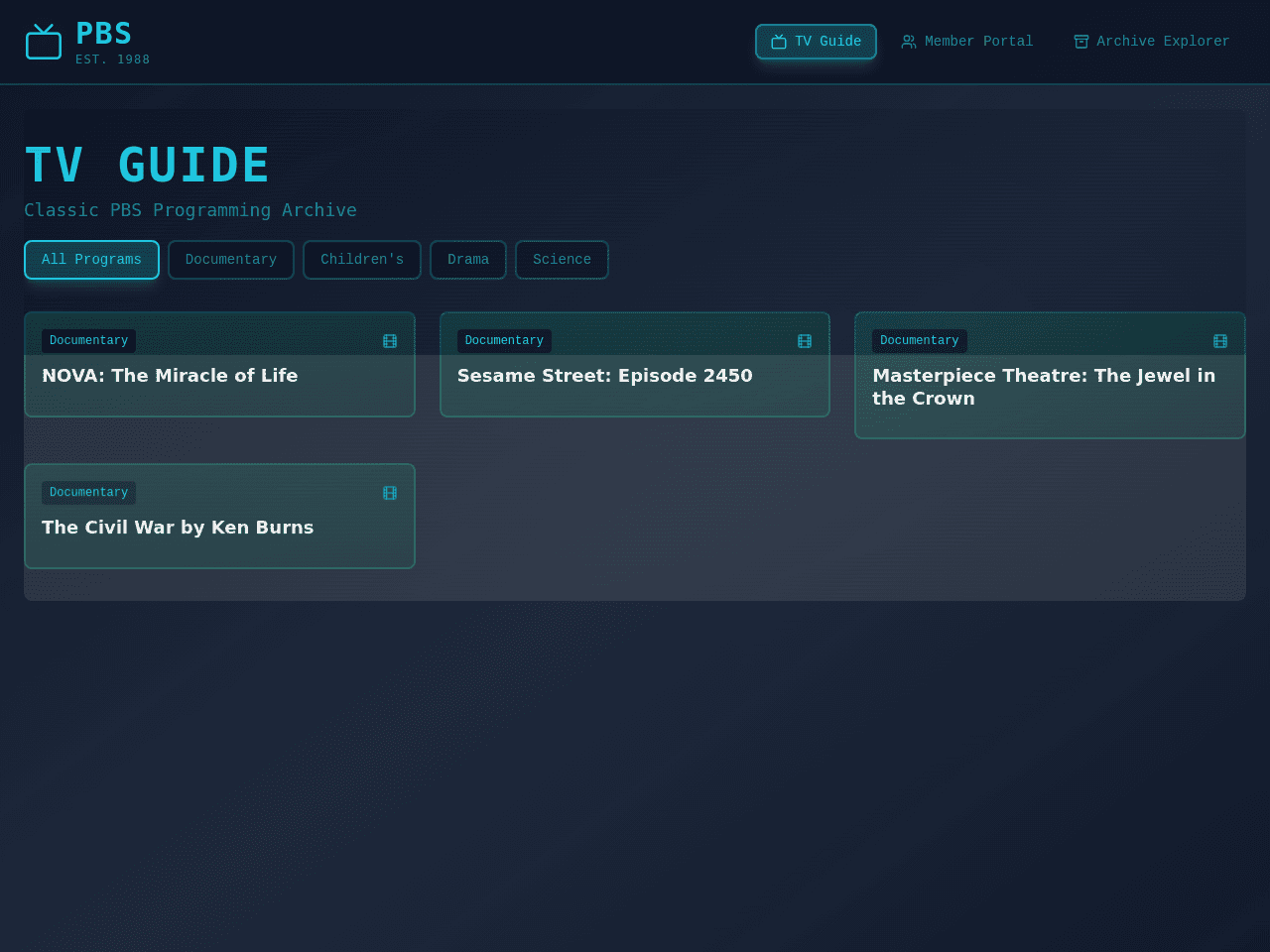Viewport: 1270px width, 952px height.
Task: Click film icon on Masterpiece Theatre card
Action: pyautogui.click(x=1220, y=341)
